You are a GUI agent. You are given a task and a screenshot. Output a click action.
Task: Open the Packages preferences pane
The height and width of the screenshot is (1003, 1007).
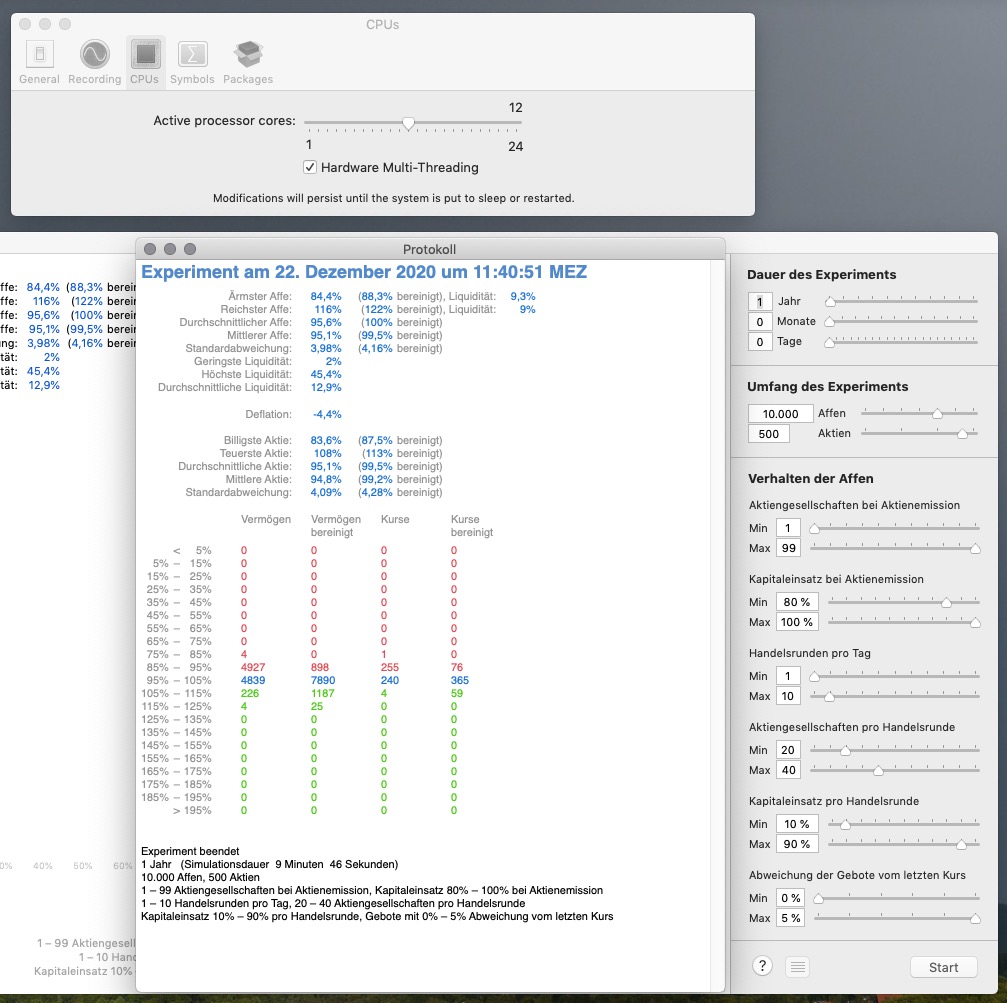[x=248, y=62]
